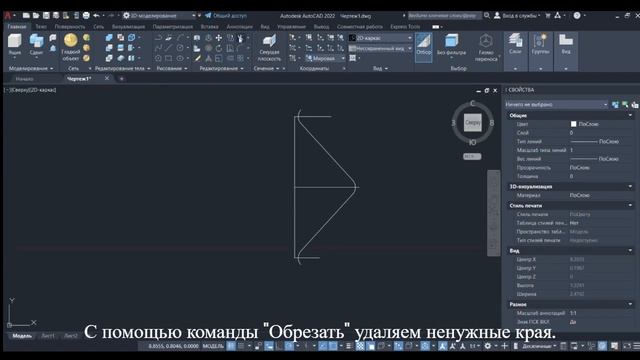Toggle dynamic input in status bar

[269, 346]
